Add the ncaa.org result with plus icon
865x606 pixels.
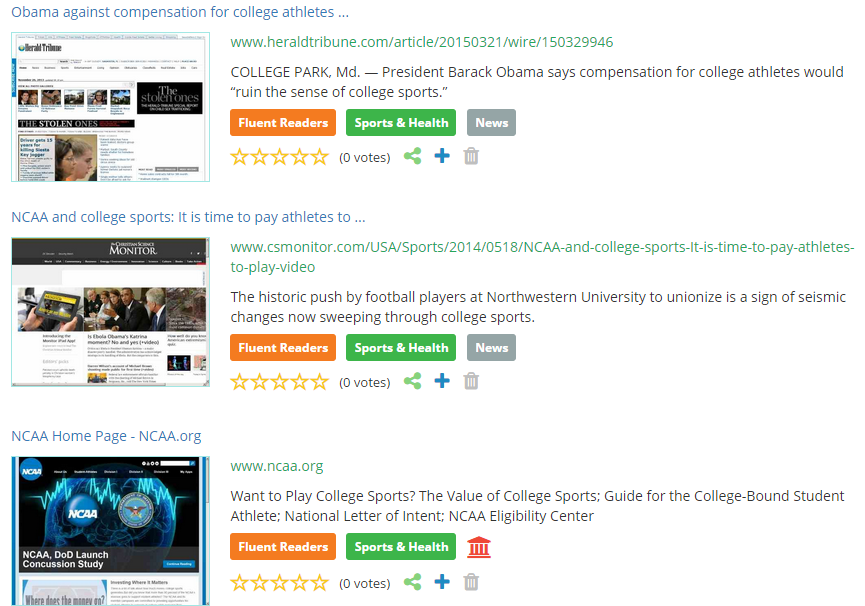(x=442, y=581)
